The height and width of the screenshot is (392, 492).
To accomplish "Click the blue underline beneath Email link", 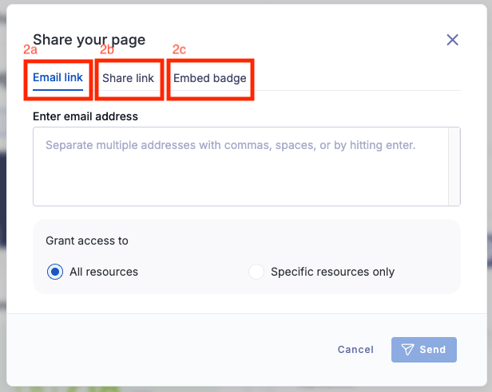I will pyautogui.click(x=58, y=90).
